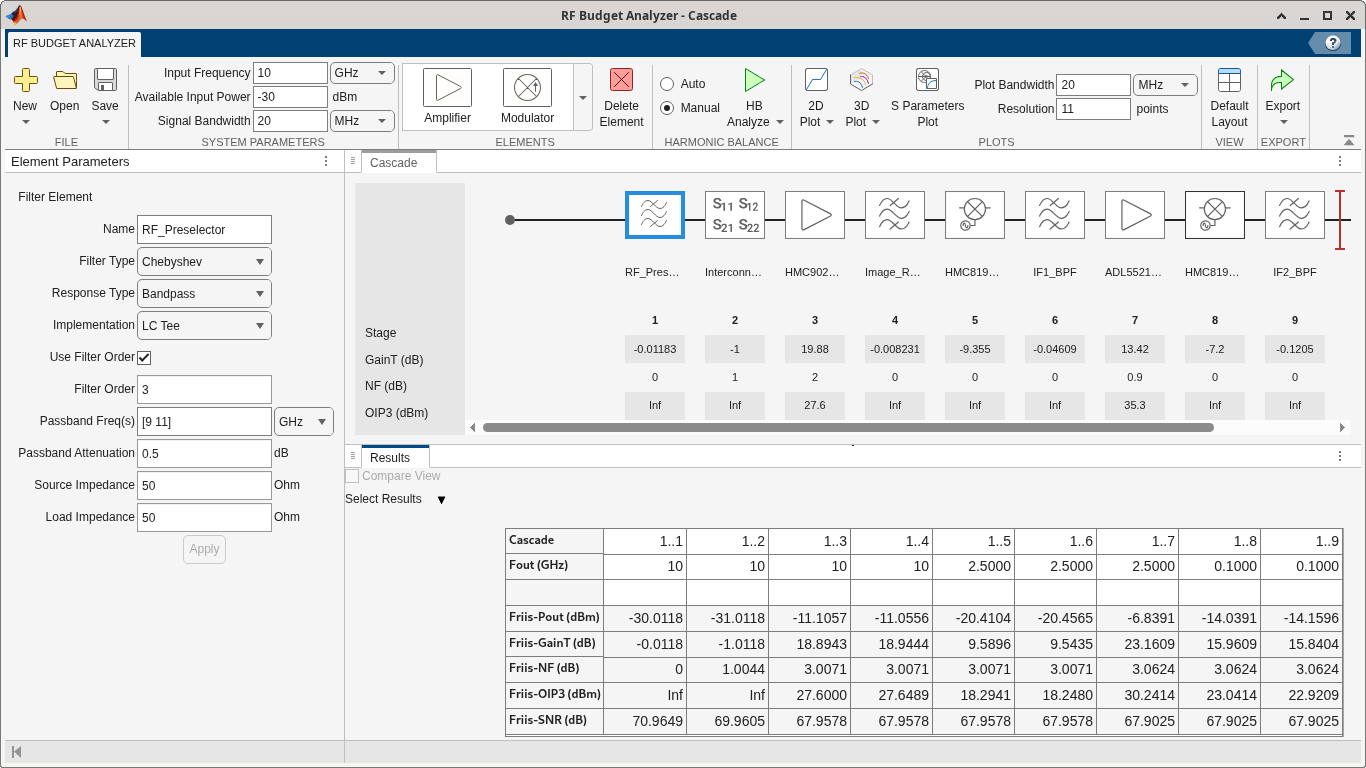
Task: Open the 3D Plot tool
Action: coord(861,80)
